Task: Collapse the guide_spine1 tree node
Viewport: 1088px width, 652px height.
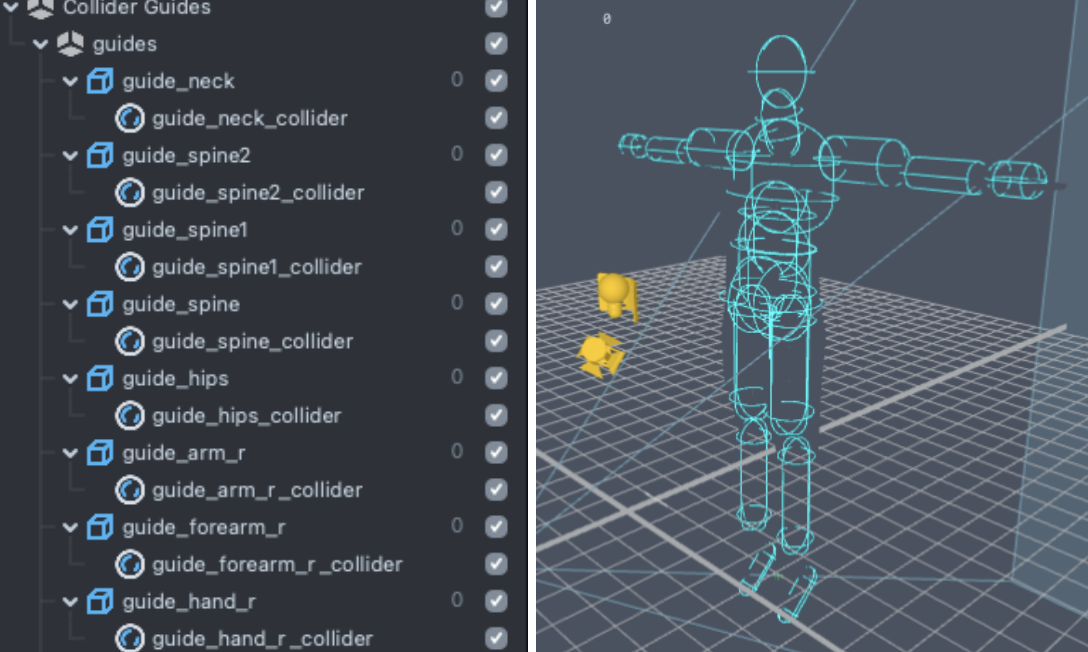Action: pyautogui.click(x=70, y=230)
